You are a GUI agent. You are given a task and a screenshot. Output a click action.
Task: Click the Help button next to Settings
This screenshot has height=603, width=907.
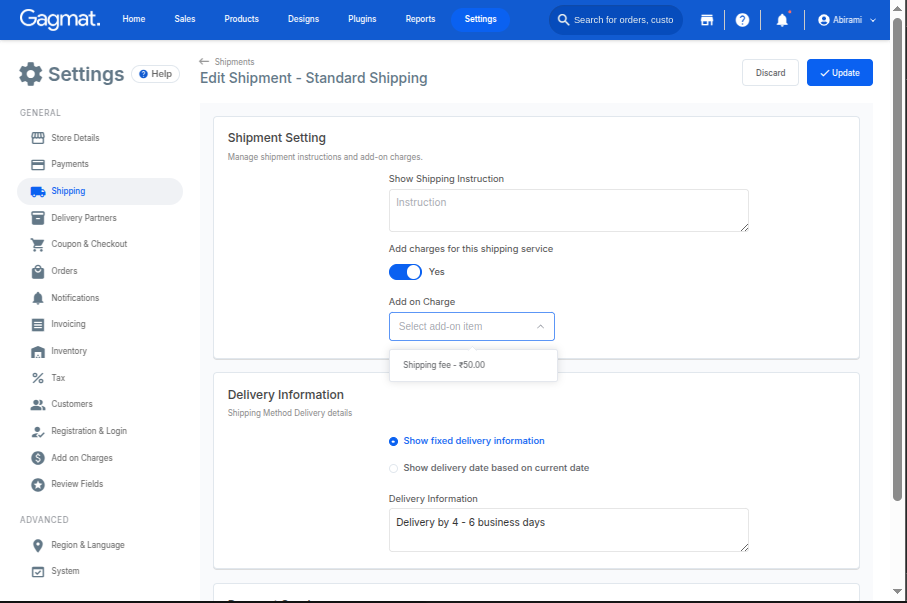point(156,74)
